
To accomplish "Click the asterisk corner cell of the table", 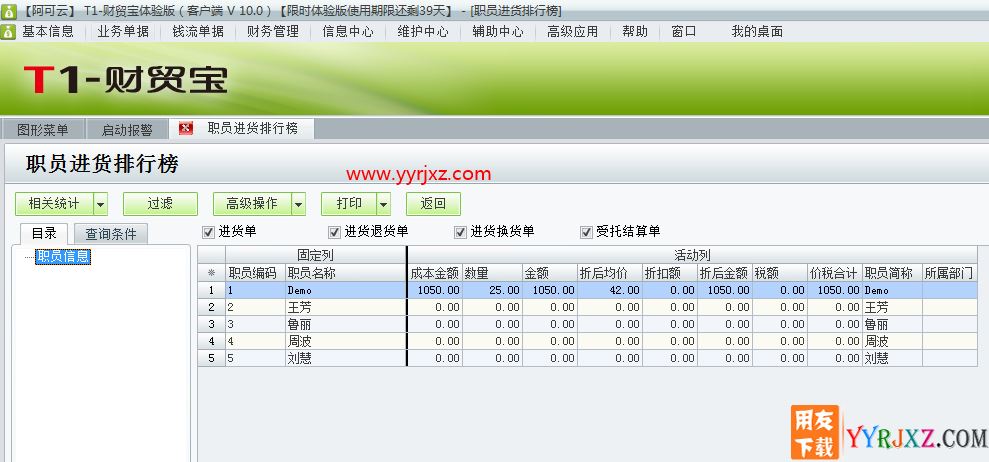I will click(211, 273).
